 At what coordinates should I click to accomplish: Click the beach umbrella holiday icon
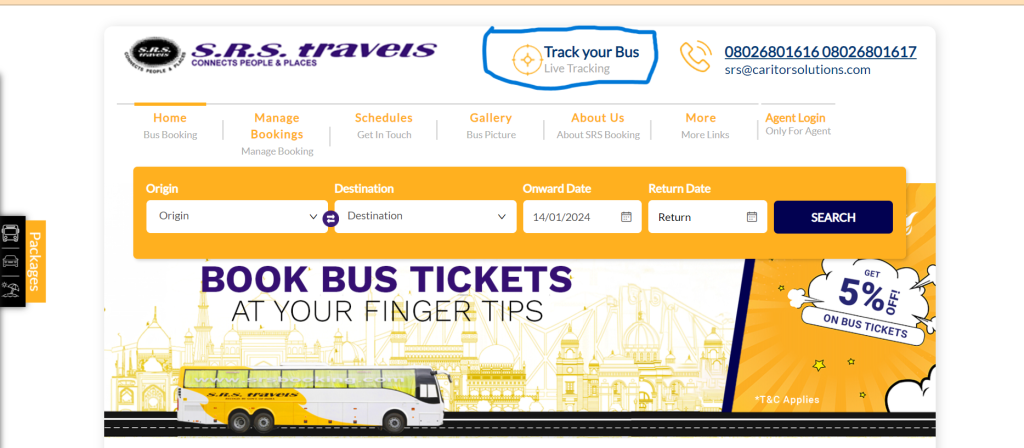pos(10,289)
